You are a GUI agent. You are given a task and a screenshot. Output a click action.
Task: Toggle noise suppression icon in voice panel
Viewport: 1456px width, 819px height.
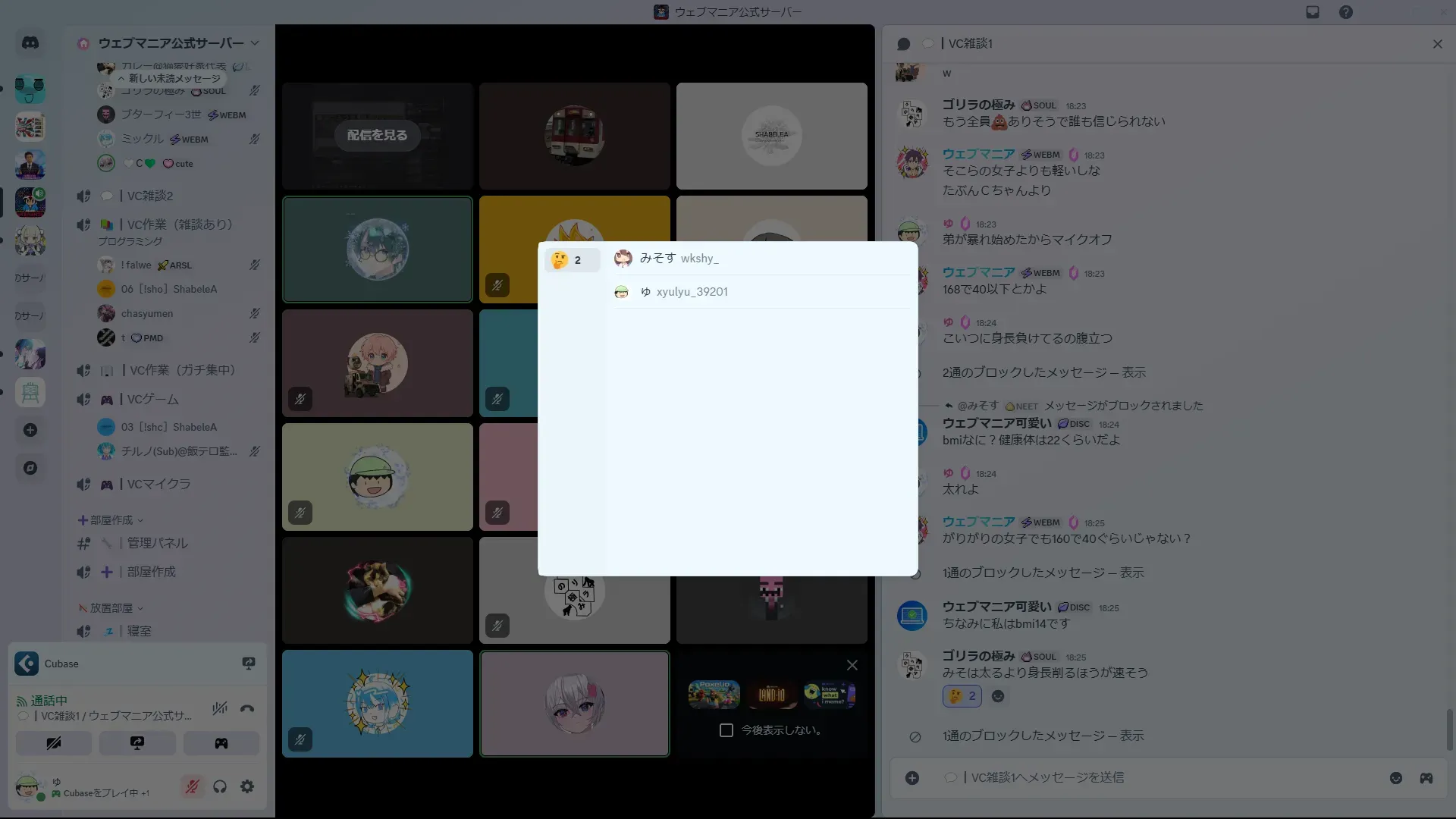click(x=220, y=708)
